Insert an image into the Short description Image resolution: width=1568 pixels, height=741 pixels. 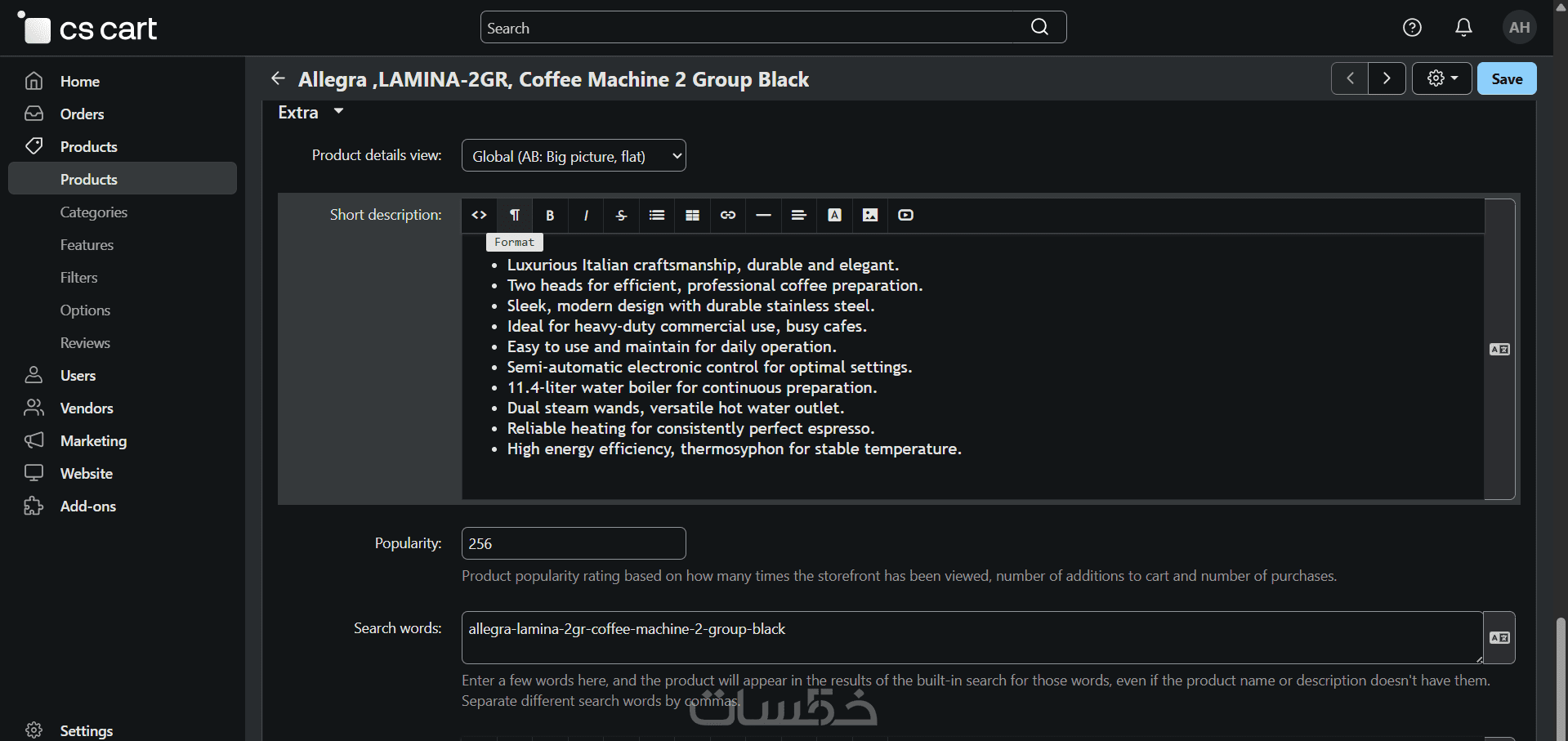click(870, 215)
